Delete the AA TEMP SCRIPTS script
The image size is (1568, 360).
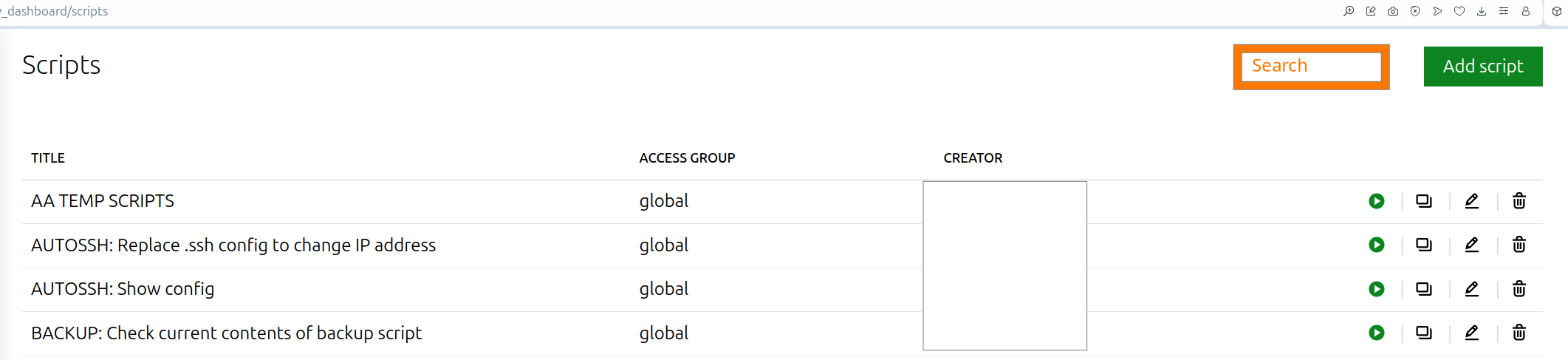[x=1519, y=201]
